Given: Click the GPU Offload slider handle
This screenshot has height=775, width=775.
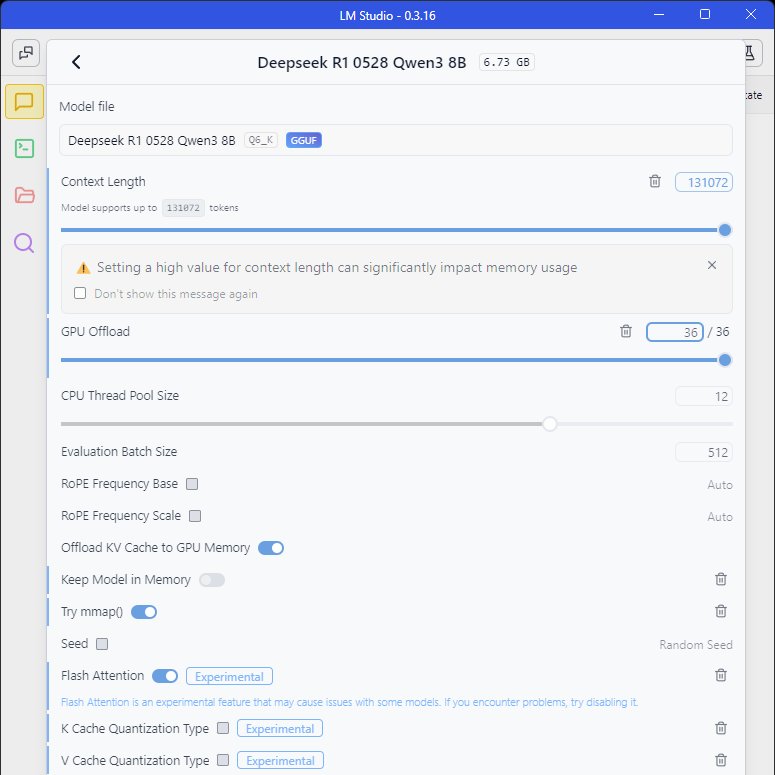Looking at the screenshot, I should (x=725, y=360).
